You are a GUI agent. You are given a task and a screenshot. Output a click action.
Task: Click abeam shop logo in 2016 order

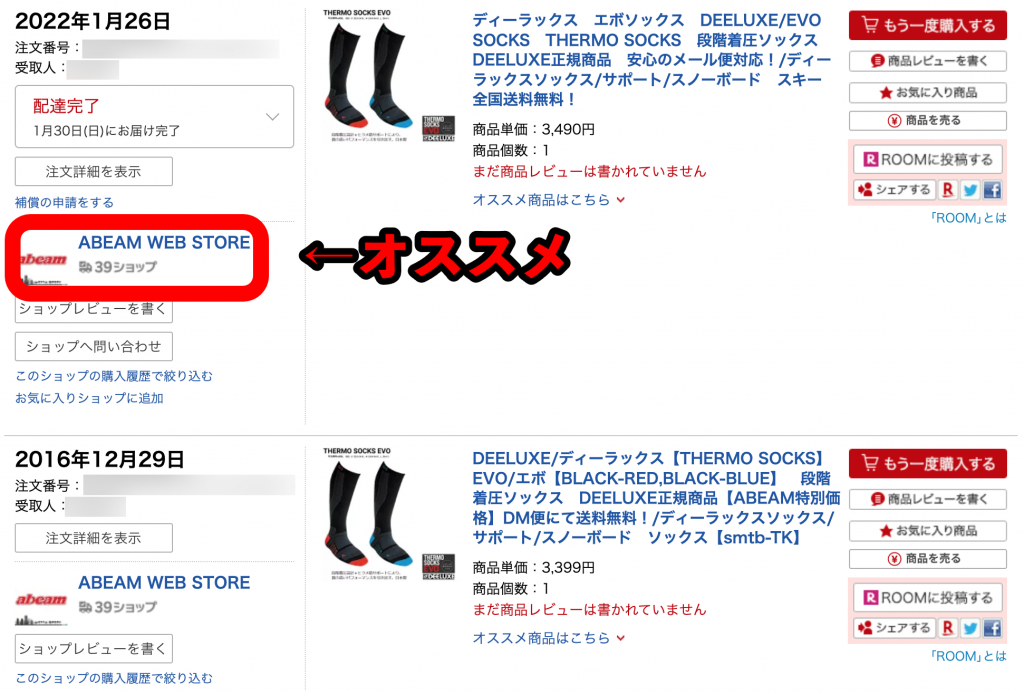[41, 607]
